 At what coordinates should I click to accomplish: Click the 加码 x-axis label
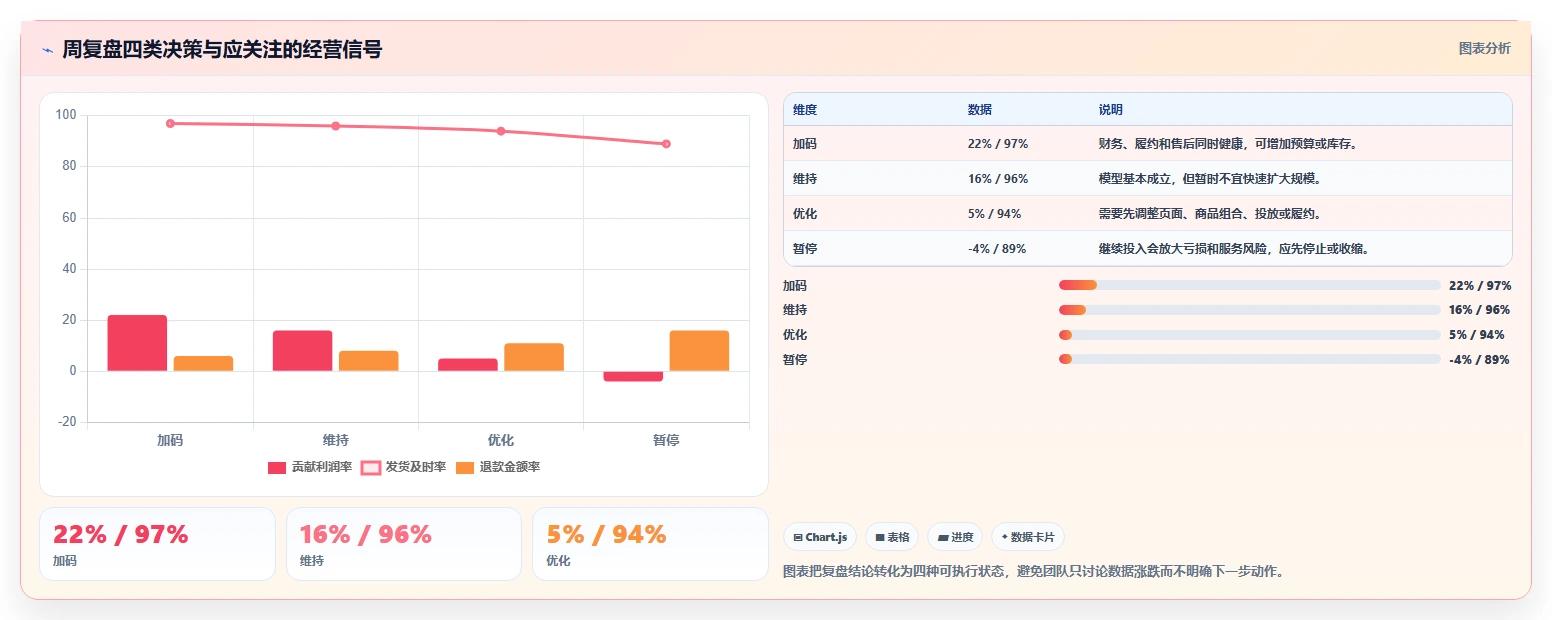170,440
